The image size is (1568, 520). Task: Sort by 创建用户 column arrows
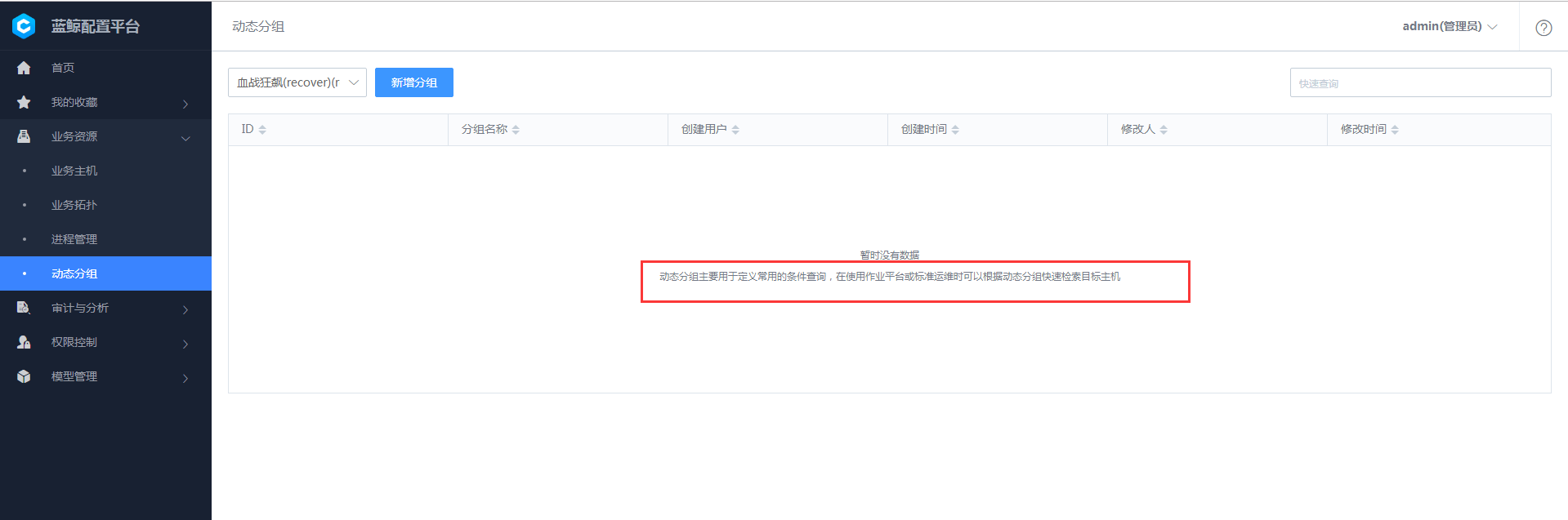click(x=735, y=130)
